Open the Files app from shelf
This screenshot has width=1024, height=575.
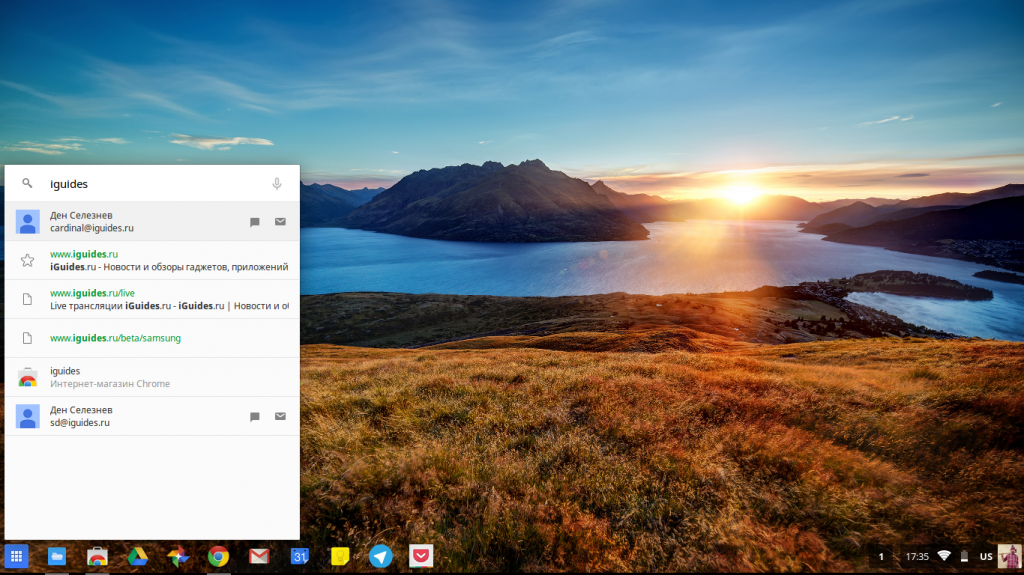coord(57,556)
